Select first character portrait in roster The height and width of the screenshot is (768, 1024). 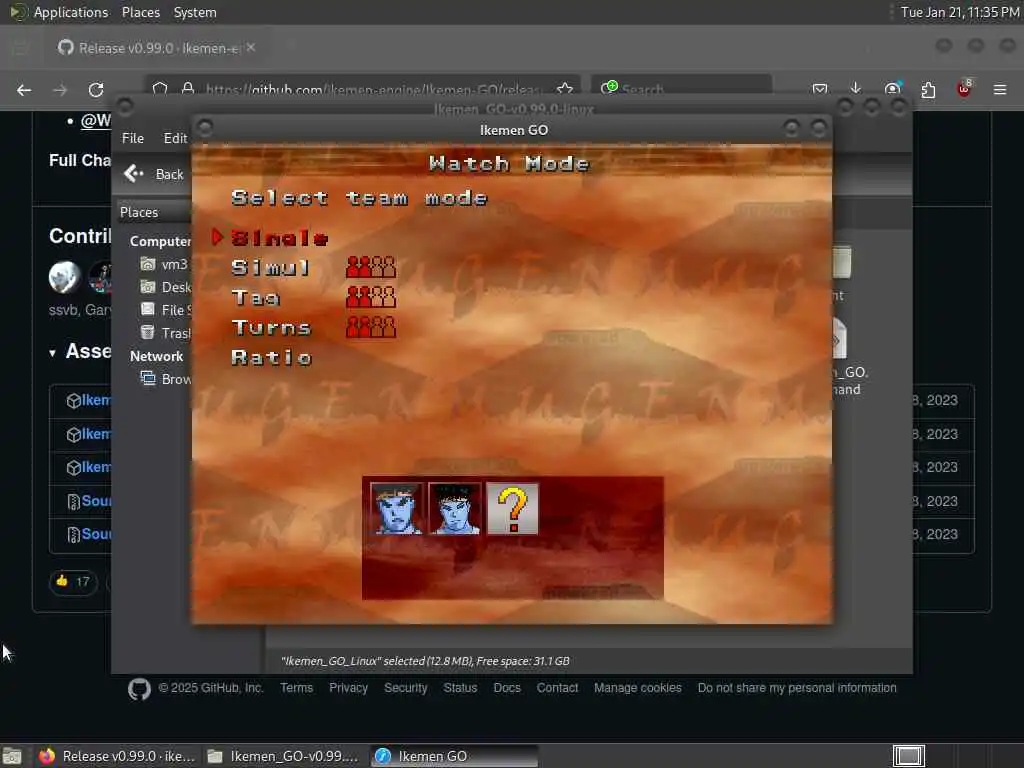396,509
